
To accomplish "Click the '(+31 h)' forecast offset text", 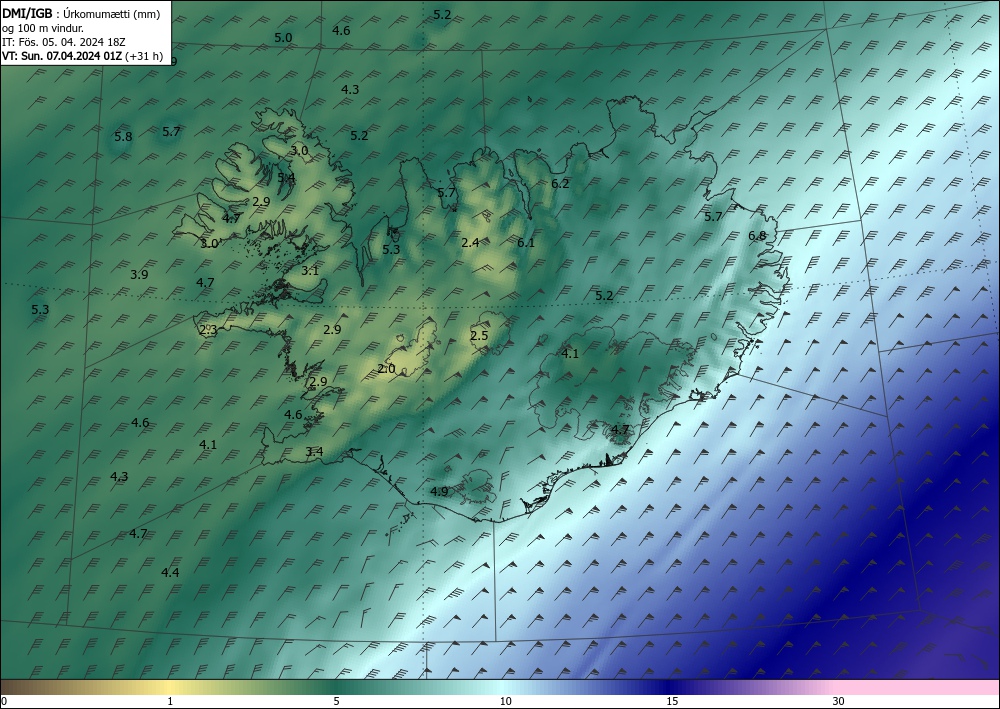I will (x=144, y=56).
